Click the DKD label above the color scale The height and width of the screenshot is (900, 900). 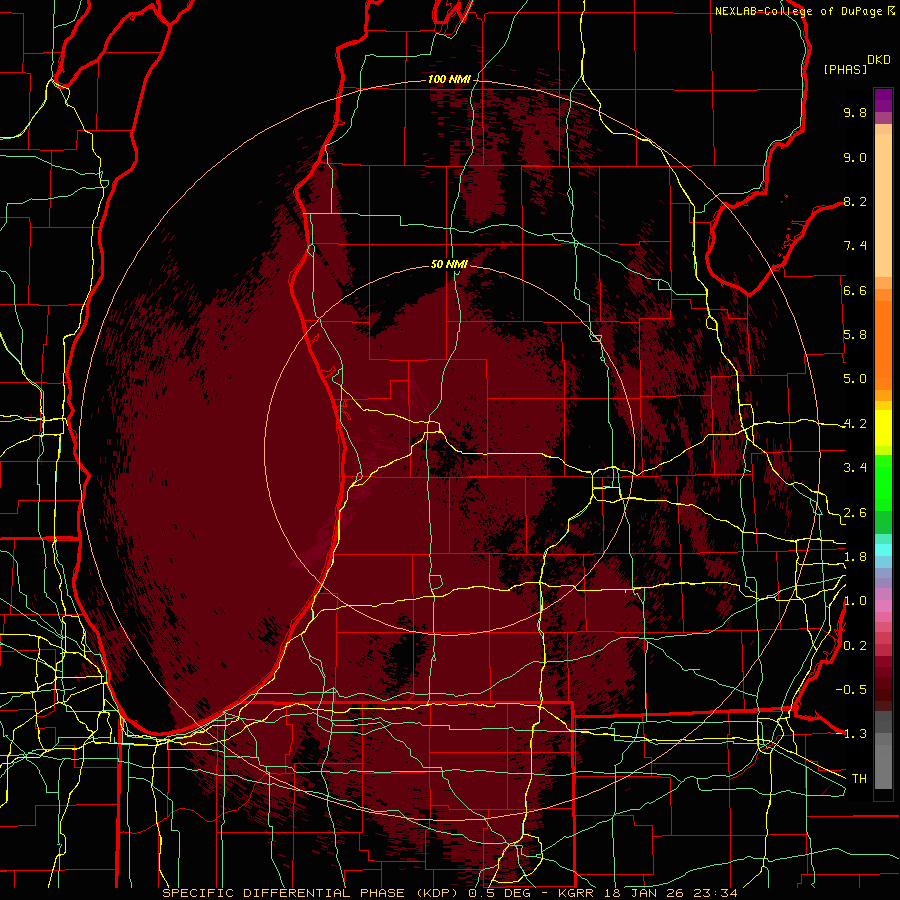(x=879, y=60)
